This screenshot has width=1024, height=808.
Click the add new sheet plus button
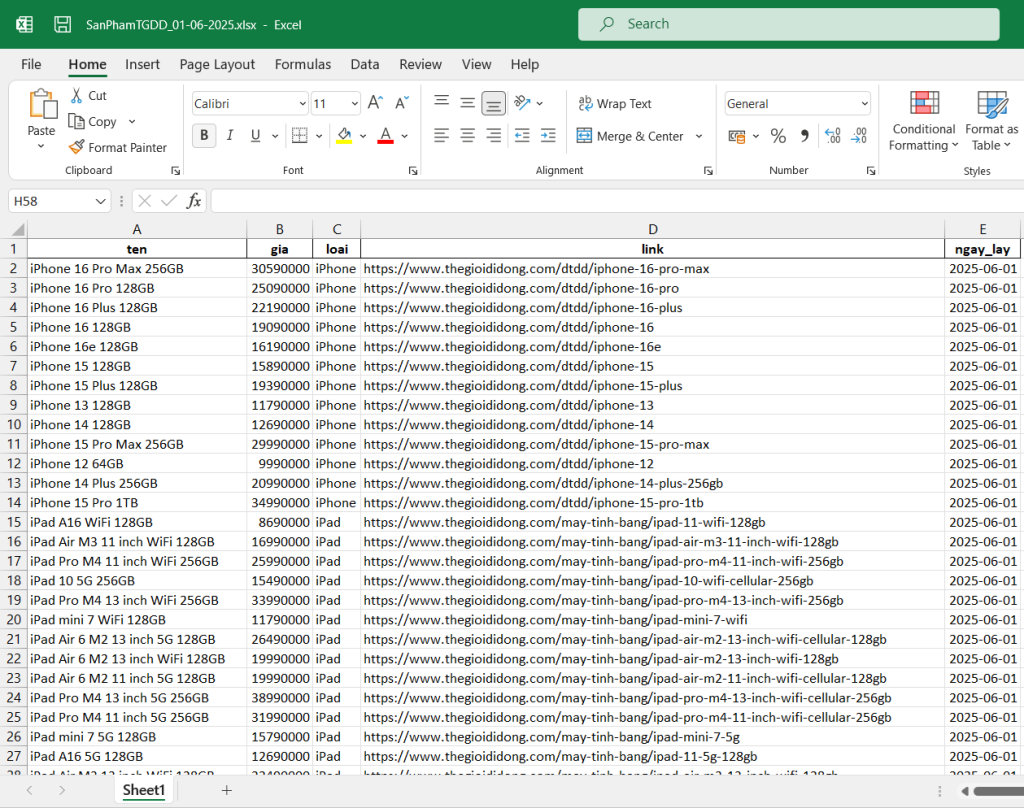227,790
